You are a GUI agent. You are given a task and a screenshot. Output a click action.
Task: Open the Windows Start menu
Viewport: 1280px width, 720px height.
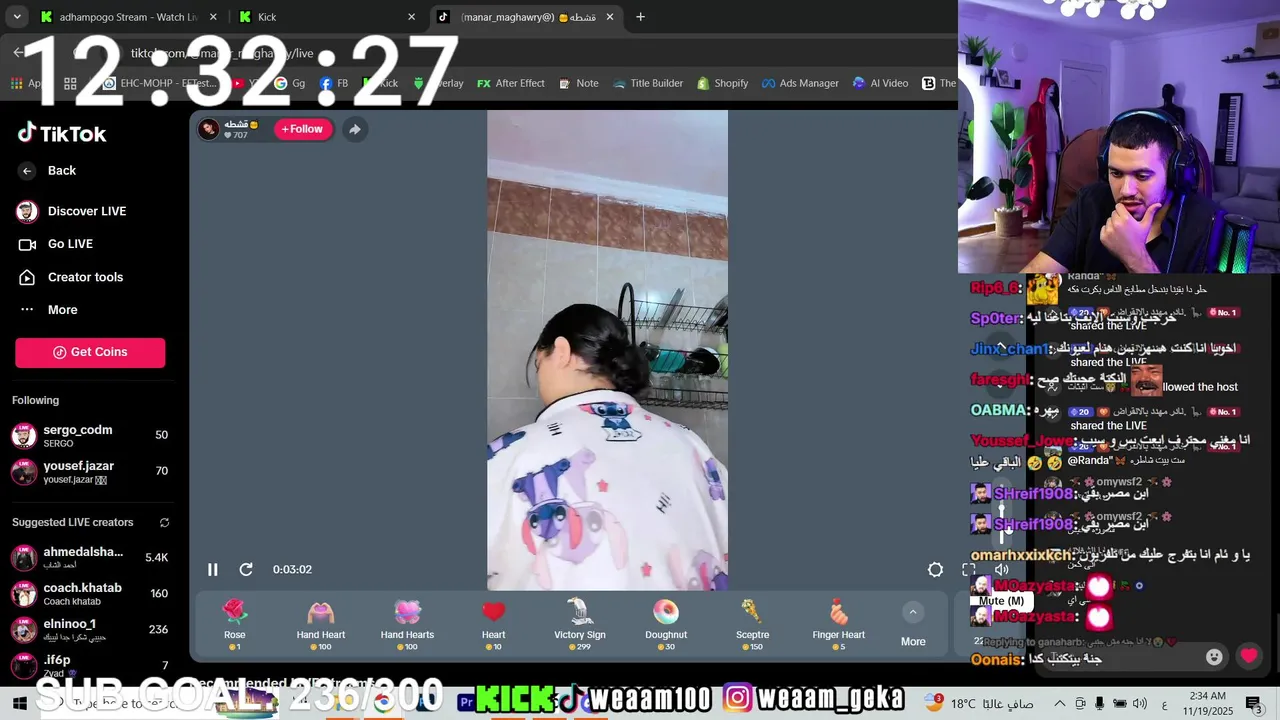(x=18, y=703)
